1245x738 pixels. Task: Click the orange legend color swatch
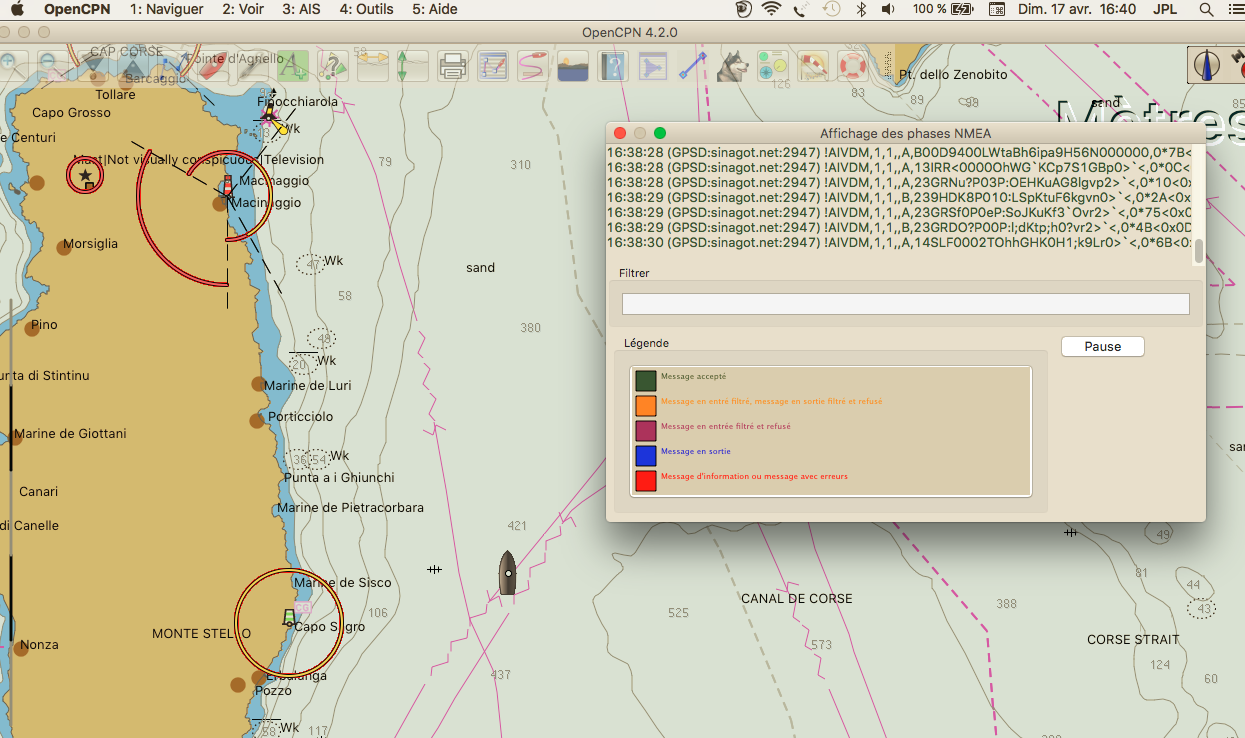click(646, 405)
